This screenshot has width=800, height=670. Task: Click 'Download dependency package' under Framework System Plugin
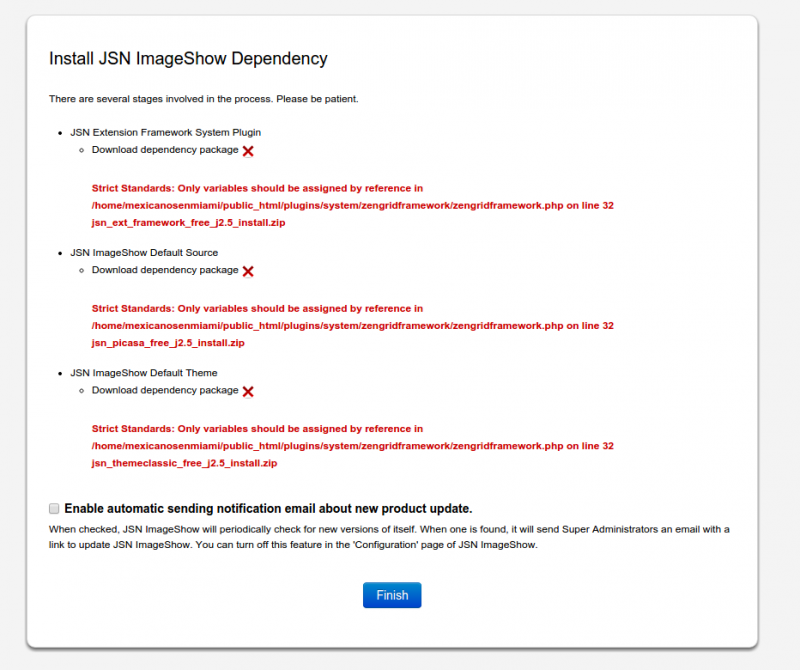tap(165, 150)
